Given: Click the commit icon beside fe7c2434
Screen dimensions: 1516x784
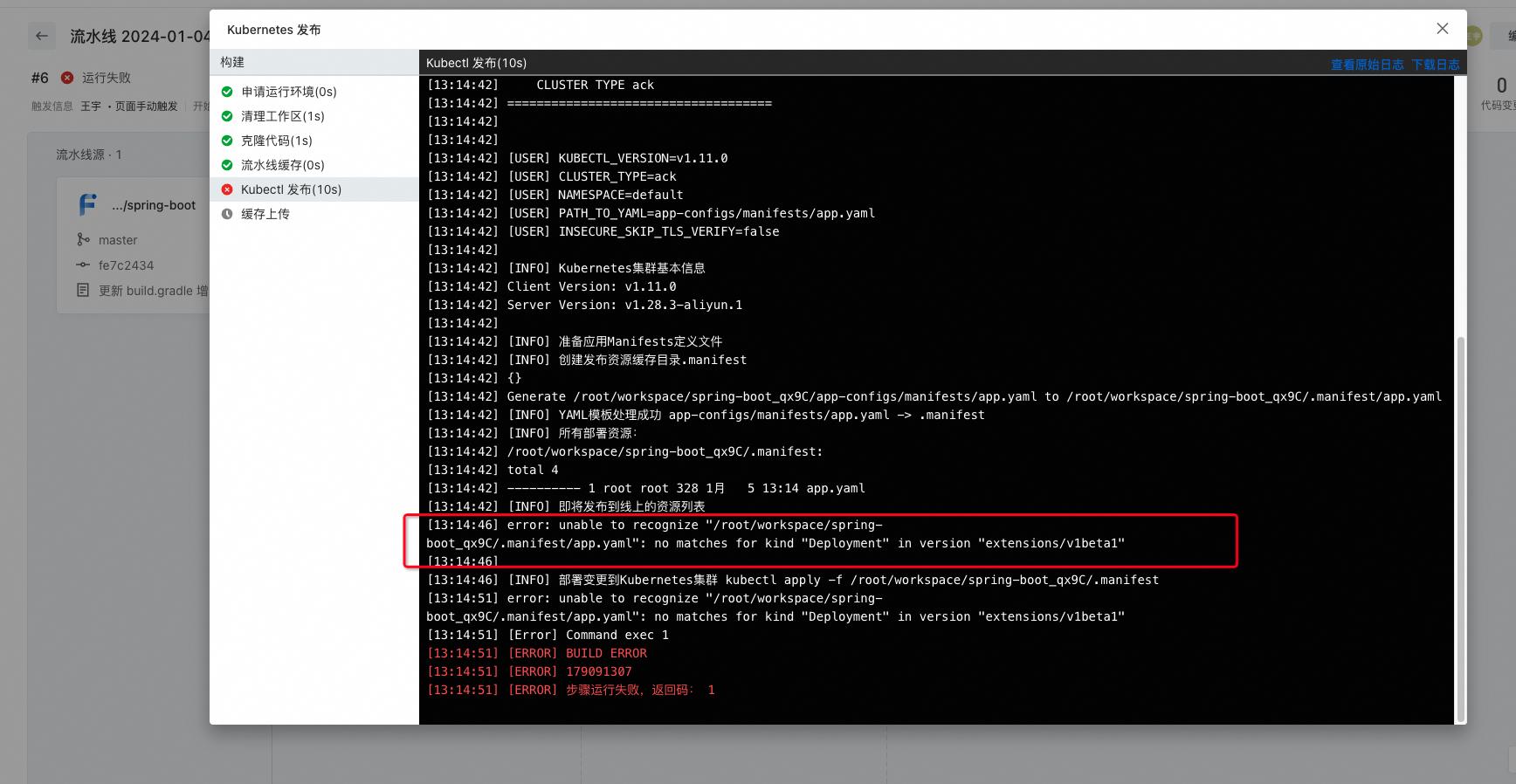Looking at the screenshot, I should click(83, 265).
